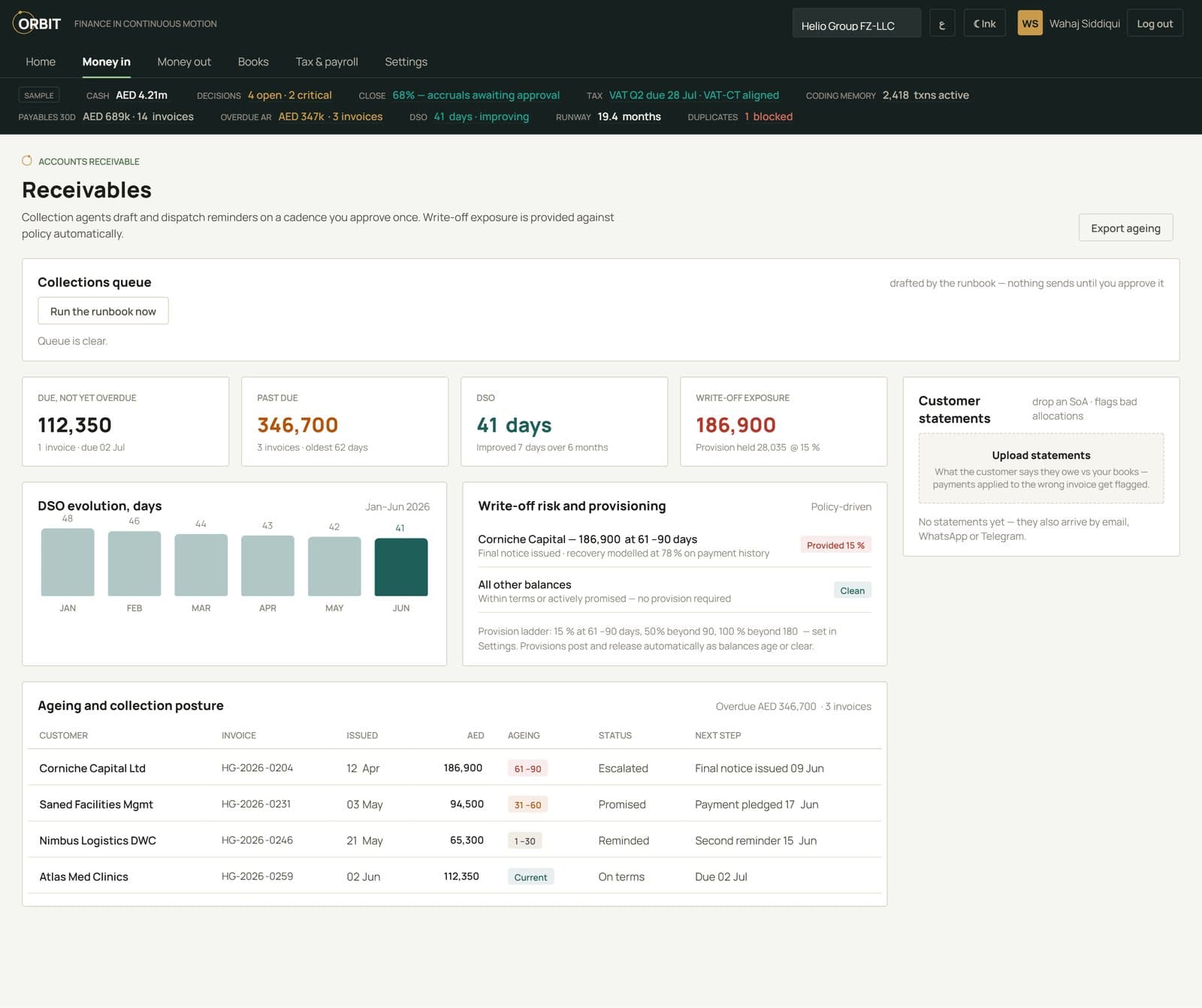The height and width of the screenshot is (1008, 1202).
Task: Sort table by AED column header
Action: 476,735
